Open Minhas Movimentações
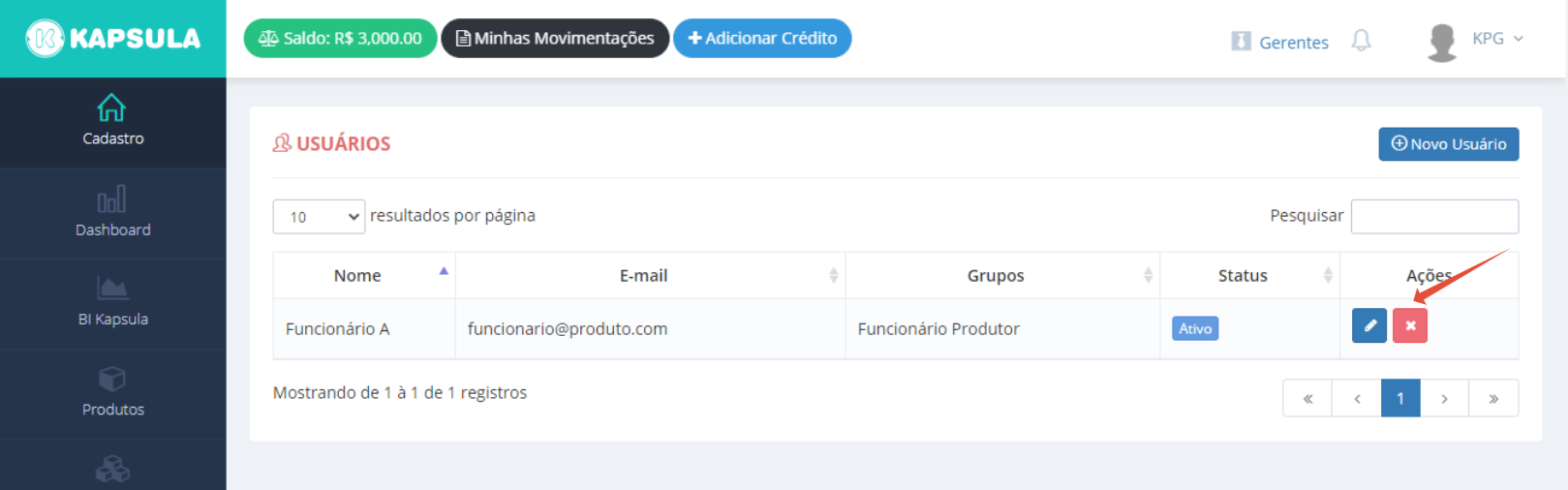The height and width of the screenshot is (490, 1568). (555, 39)
